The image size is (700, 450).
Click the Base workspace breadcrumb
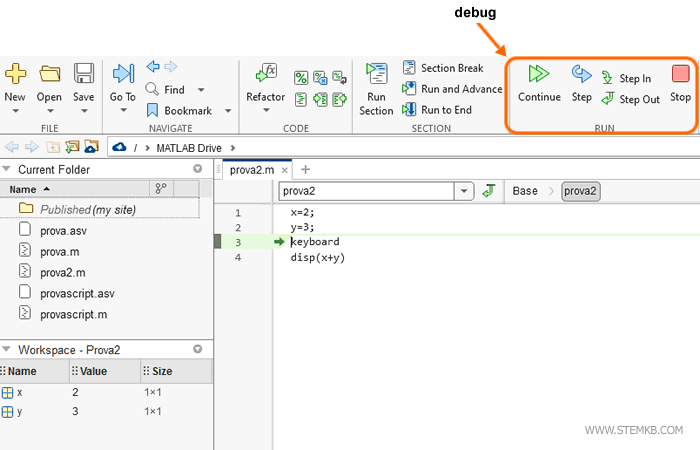524,191
